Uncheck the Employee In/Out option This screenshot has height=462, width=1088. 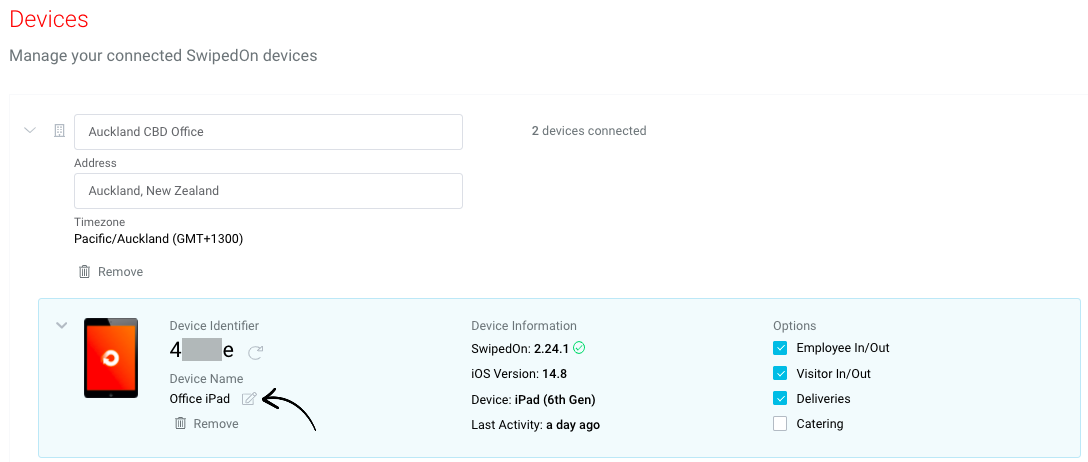click(x=780, y=348)
